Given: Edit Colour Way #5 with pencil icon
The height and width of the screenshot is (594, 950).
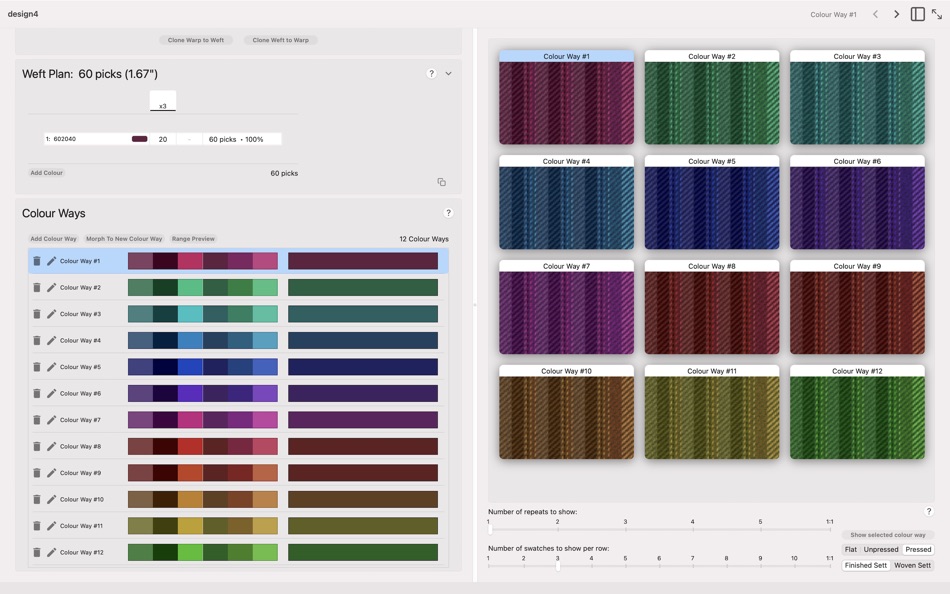Looking at the screenshot, I should [x=51, y=367].
